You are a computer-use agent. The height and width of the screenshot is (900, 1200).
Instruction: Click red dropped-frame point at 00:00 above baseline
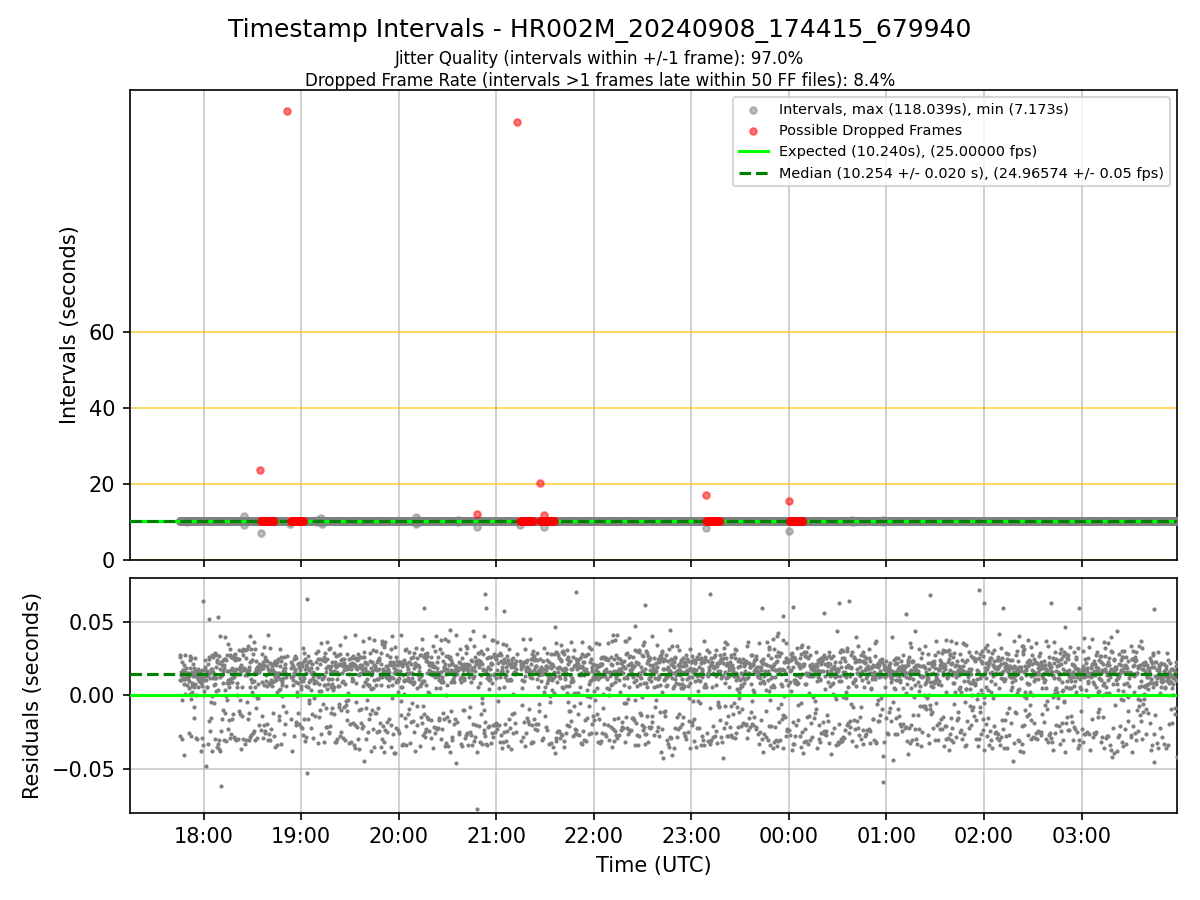point(789,501)
